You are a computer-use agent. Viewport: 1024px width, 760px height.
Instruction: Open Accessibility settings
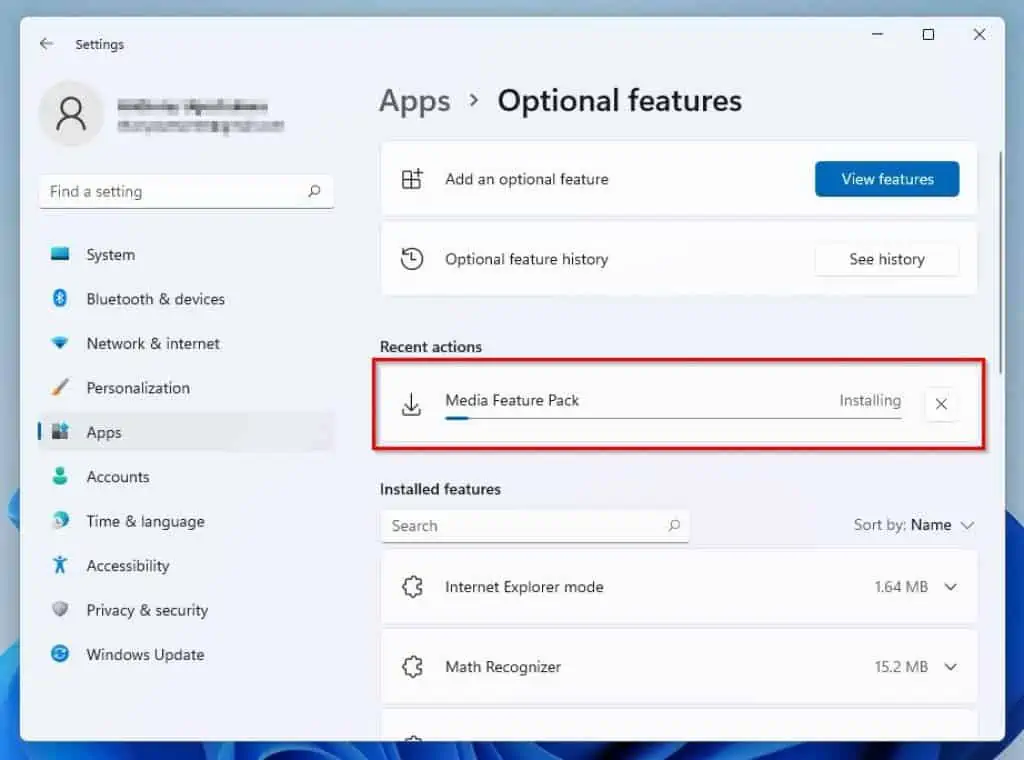pos(186,565)
